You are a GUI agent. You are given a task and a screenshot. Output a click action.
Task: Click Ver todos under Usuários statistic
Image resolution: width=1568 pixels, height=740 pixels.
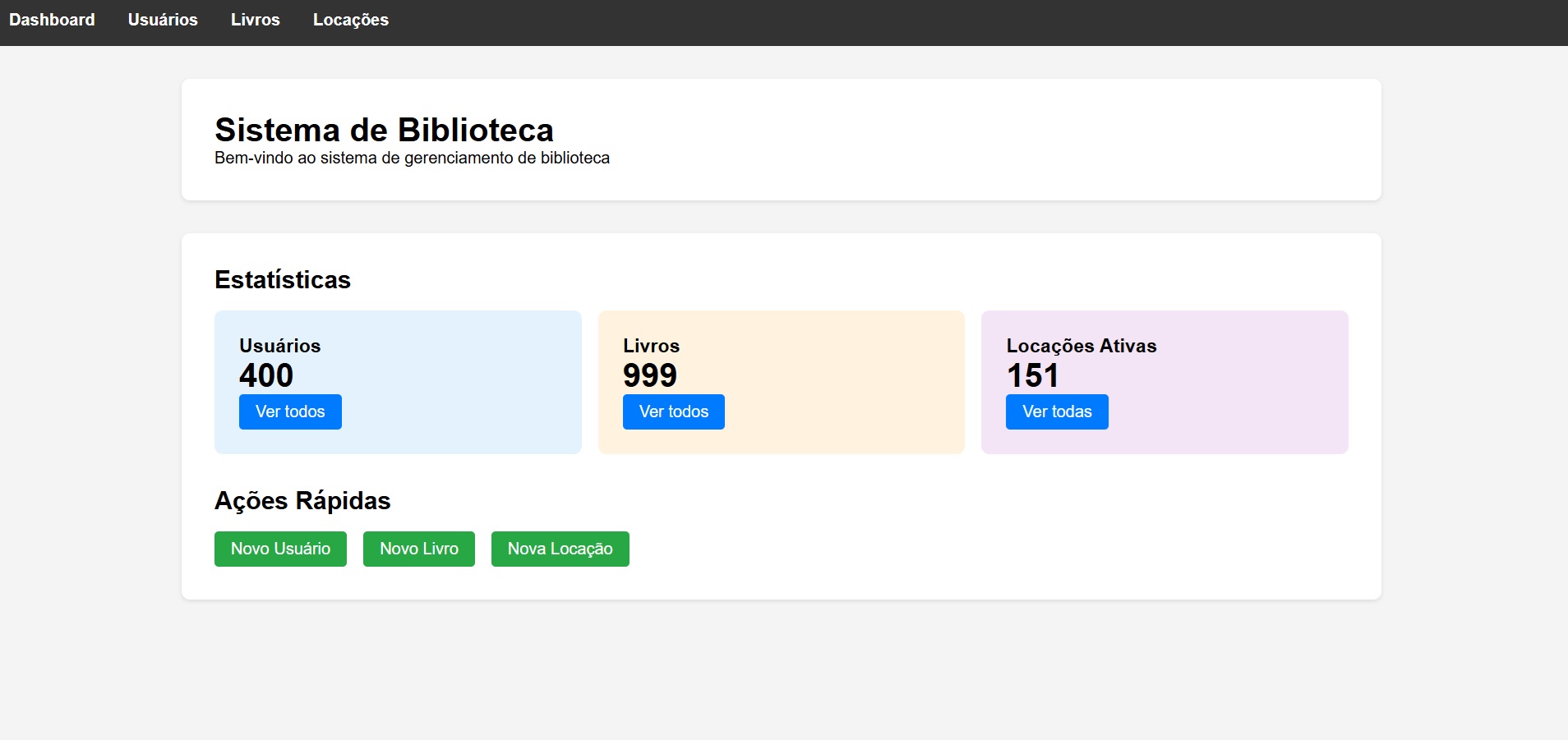(290, 411)
